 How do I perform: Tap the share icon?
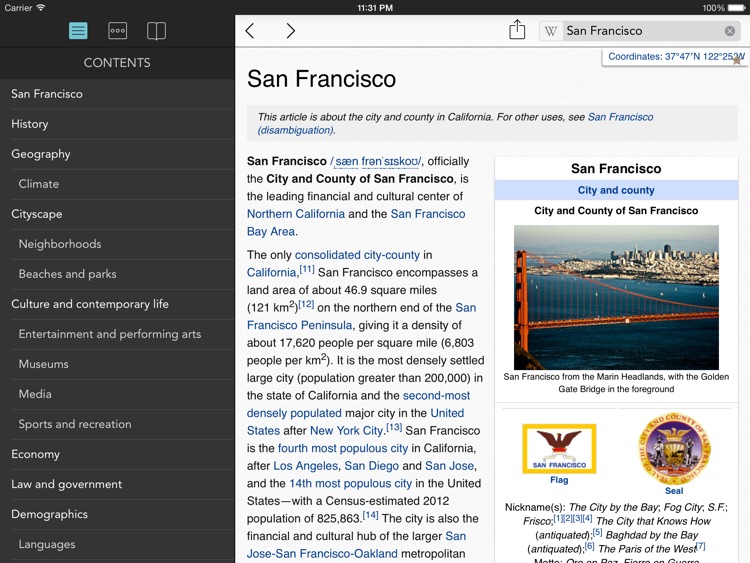coord(517,31)
